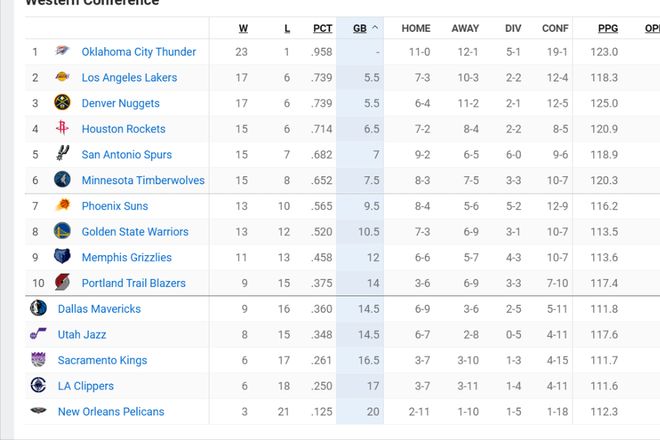Viewport: 660px width, 440px height.
Task: Click the Golden State Warriors logo
Action: [x=62, y=232]
